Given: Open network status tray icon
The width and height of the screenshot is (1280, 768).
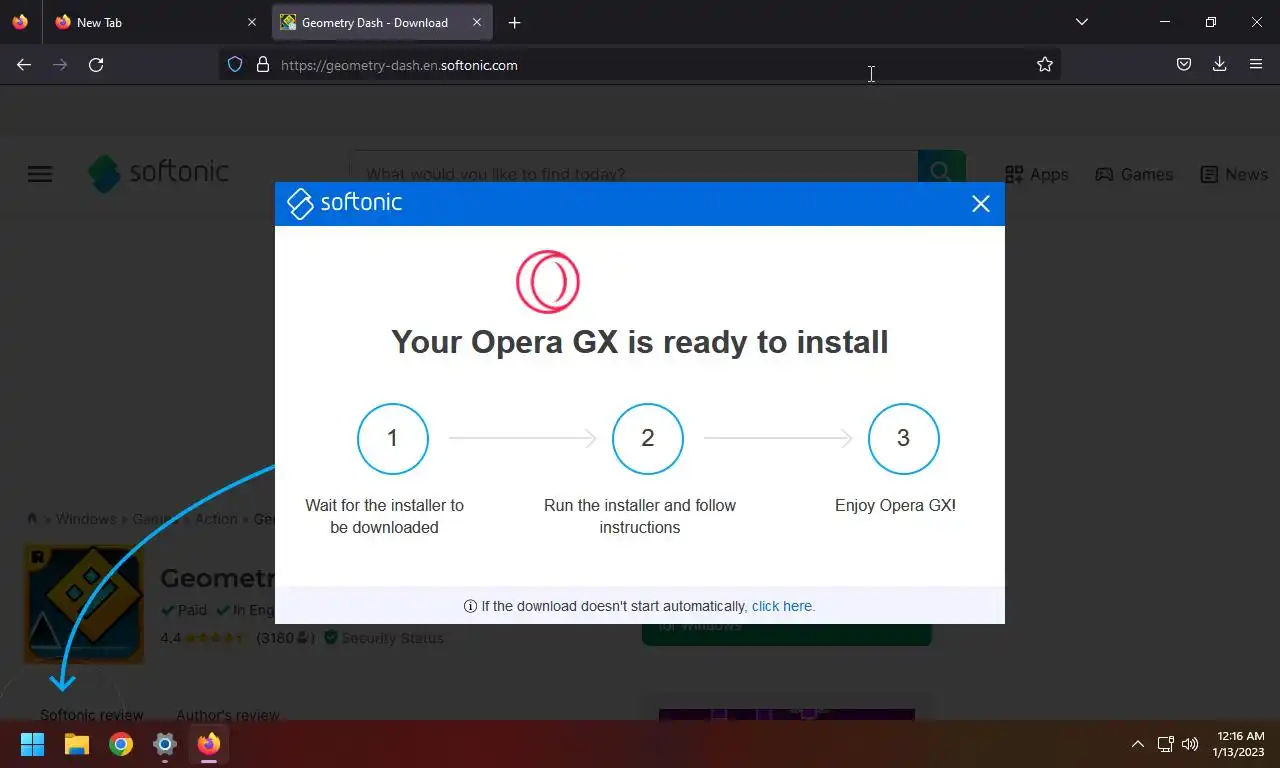Looking at the screenshot, I should pos(1166,744).
